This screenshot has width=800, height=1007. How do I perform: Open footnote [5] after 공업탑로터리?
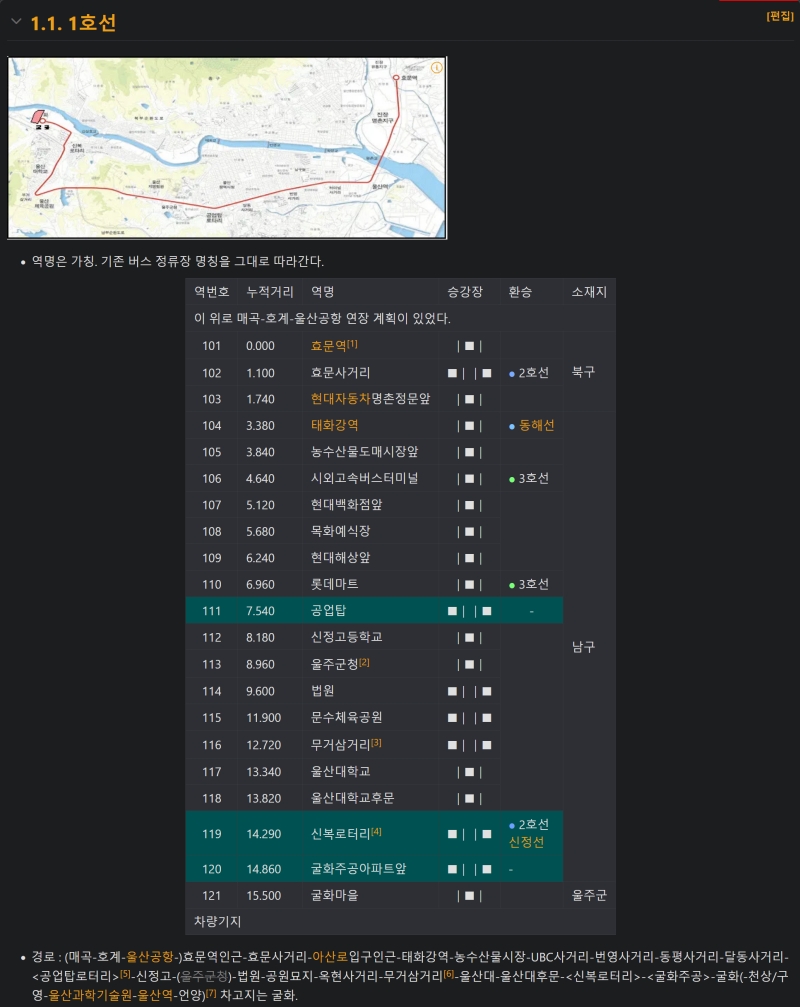[x=125, y=974]
